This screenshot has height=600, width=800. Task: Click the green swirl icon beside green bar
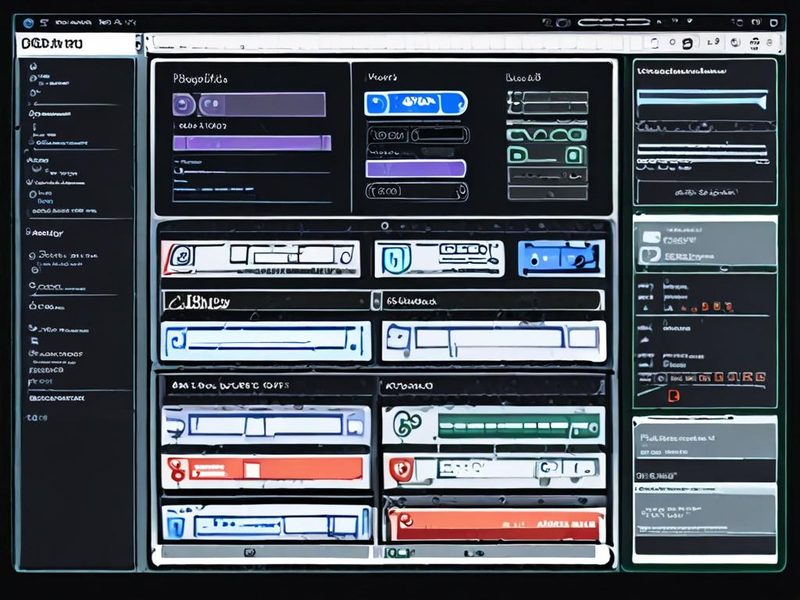point(407,424)
